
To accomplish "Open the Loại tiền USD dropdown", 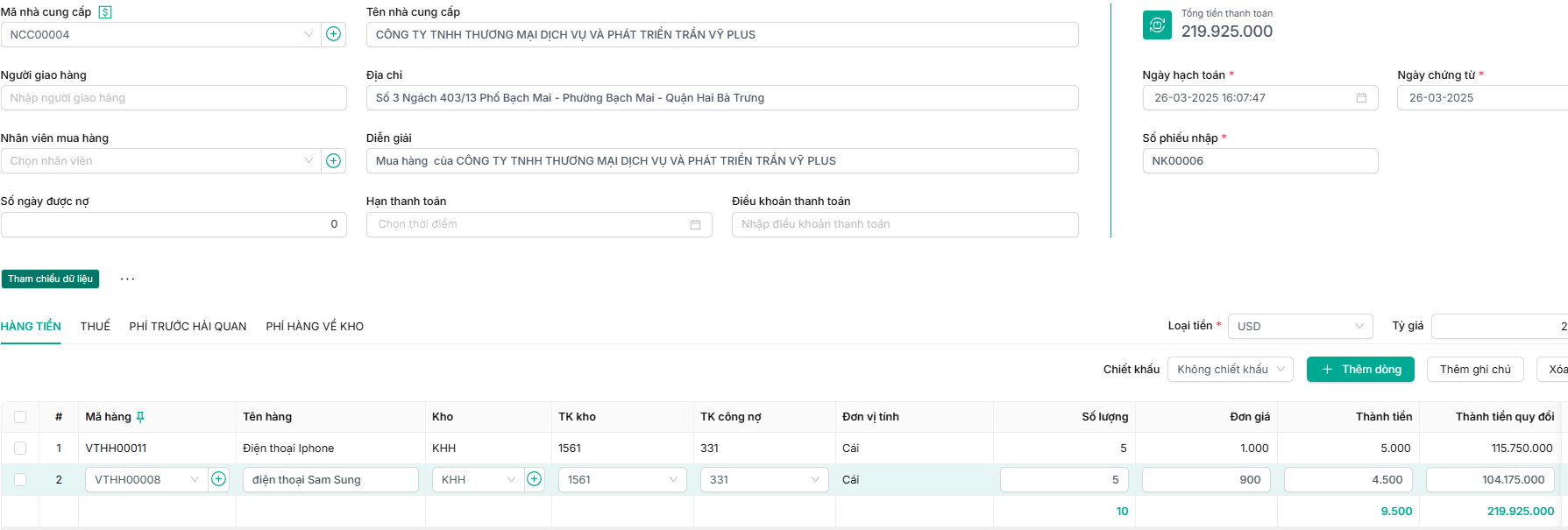I will tap(1300, 326).
